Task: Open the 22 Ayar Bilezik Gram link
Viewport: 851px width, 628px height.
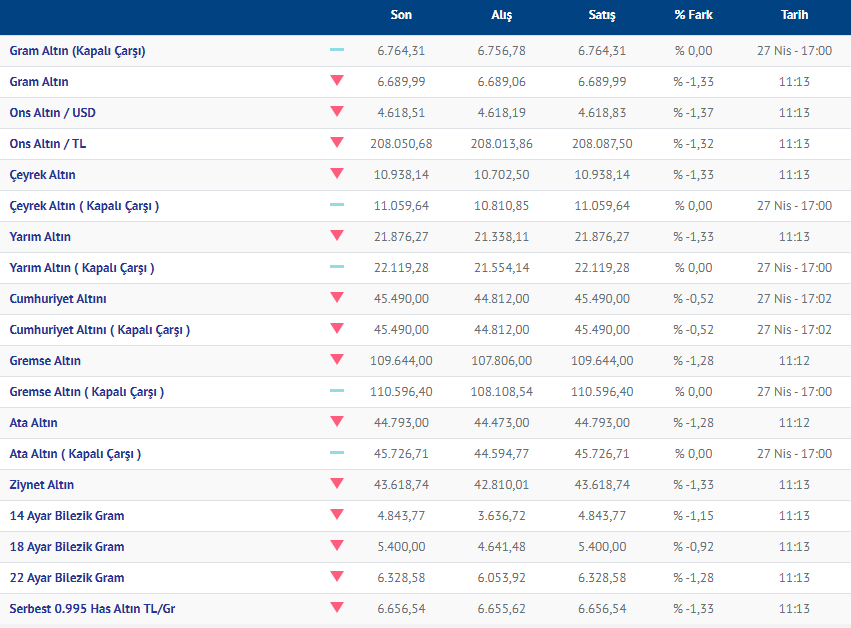Action: point(67,578)
